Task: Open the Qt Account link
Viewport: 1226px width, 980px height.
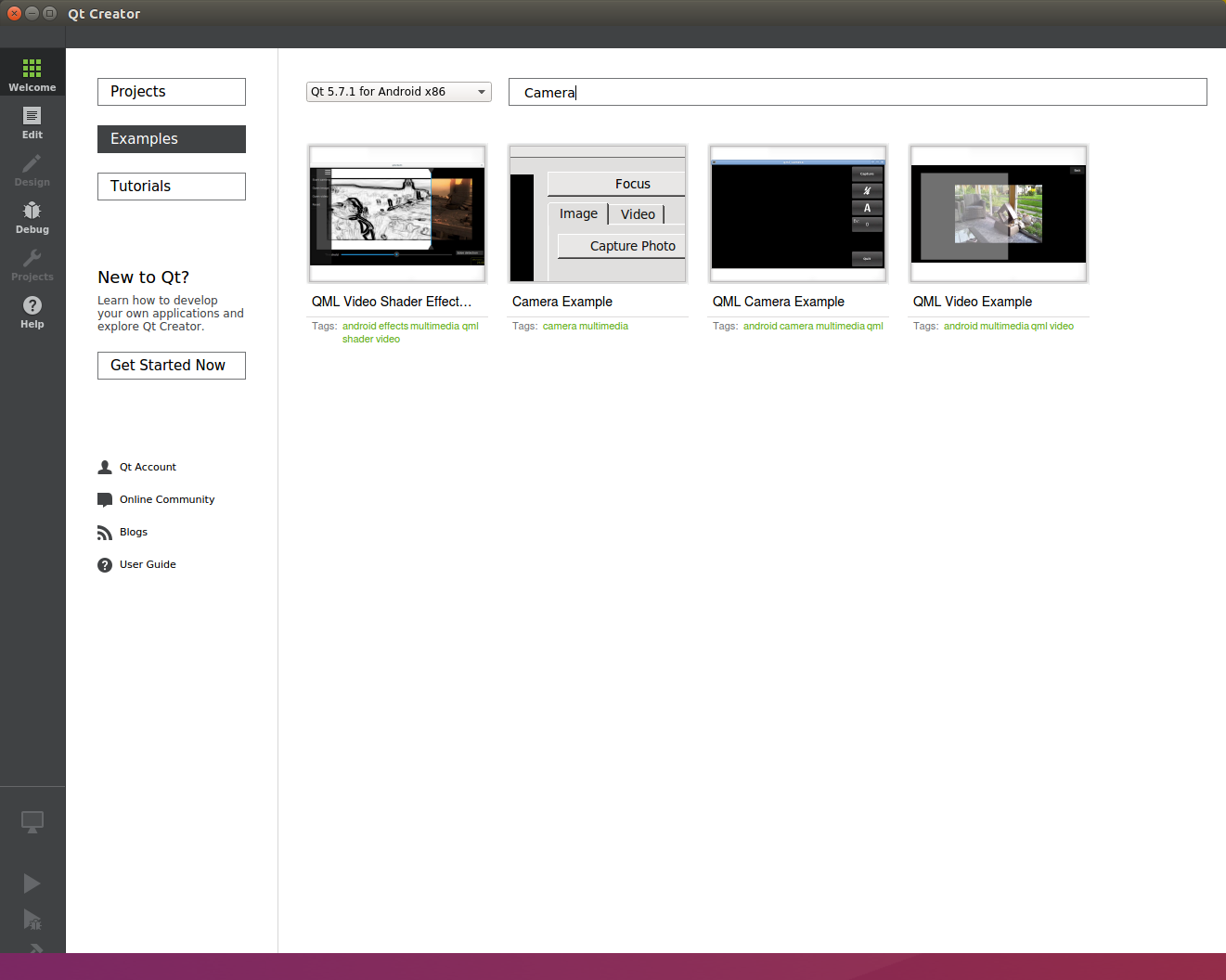Action: [148, 467]
